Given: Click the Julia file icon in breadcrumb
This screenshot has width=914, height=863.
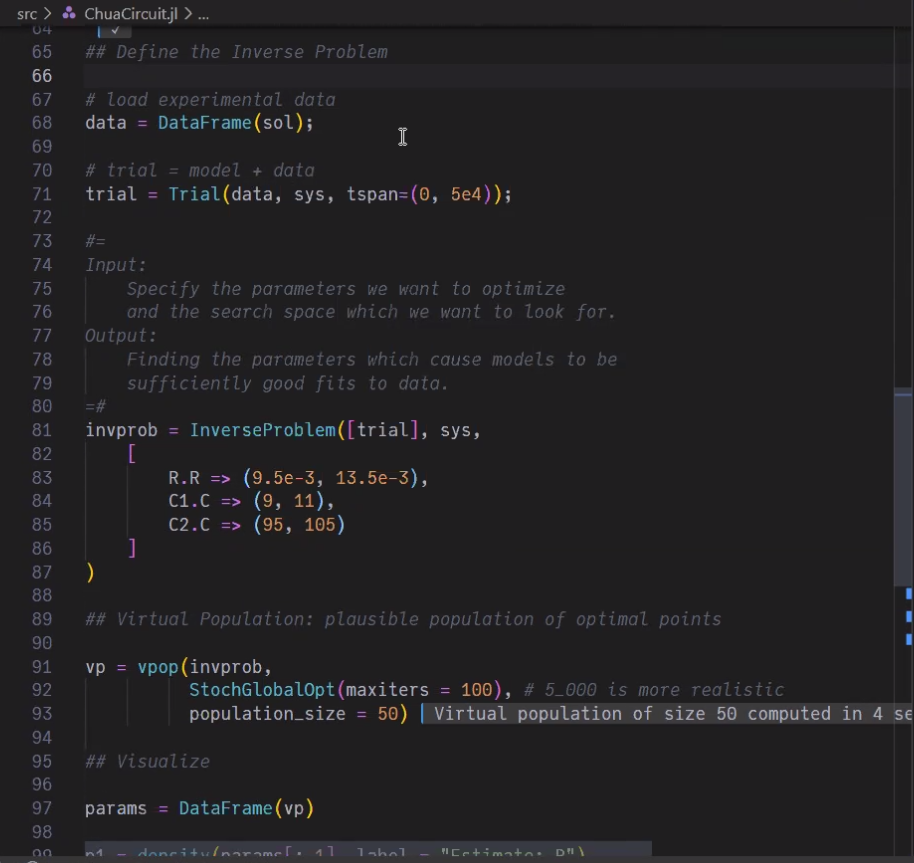Looking at the screenshot, I should (x=69, y=13).
